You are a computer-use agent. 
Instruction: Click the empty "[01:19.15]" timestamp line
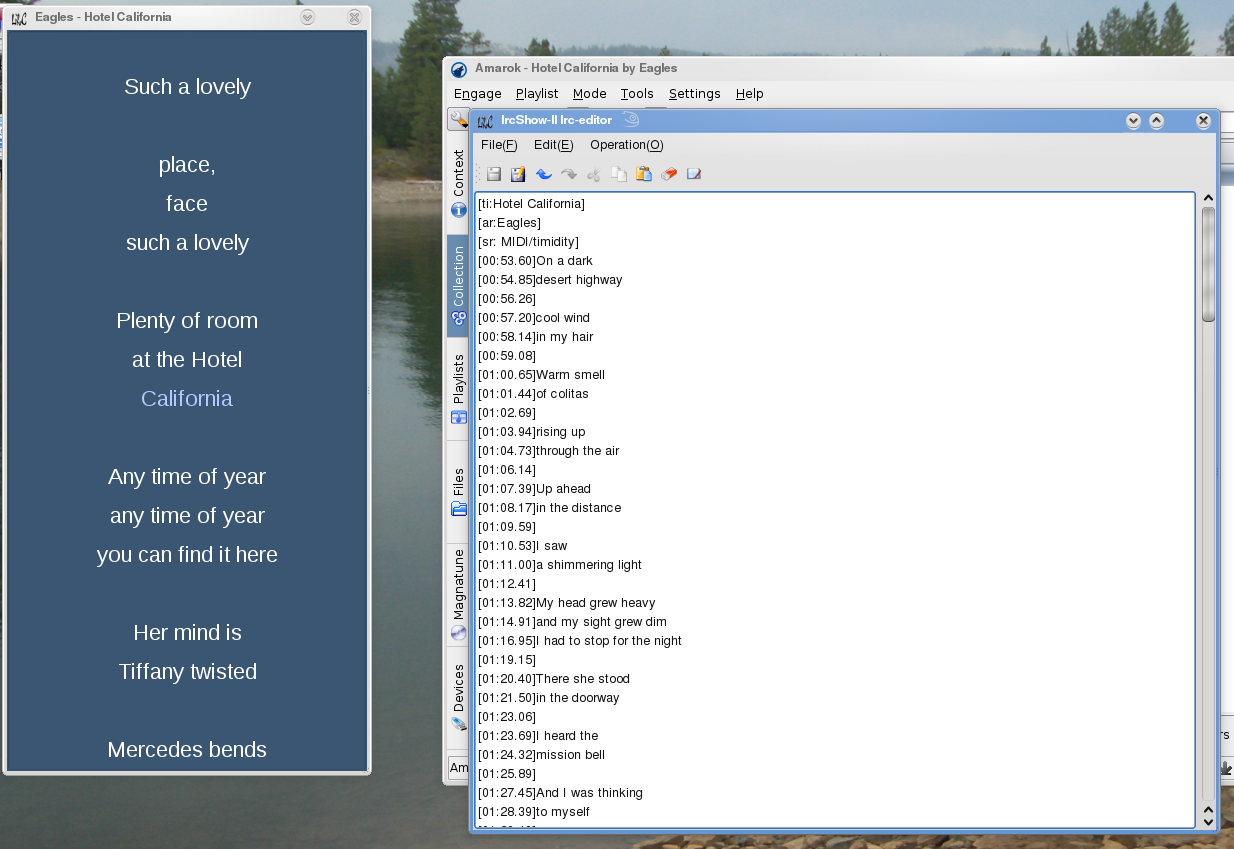tap(507, 660)
